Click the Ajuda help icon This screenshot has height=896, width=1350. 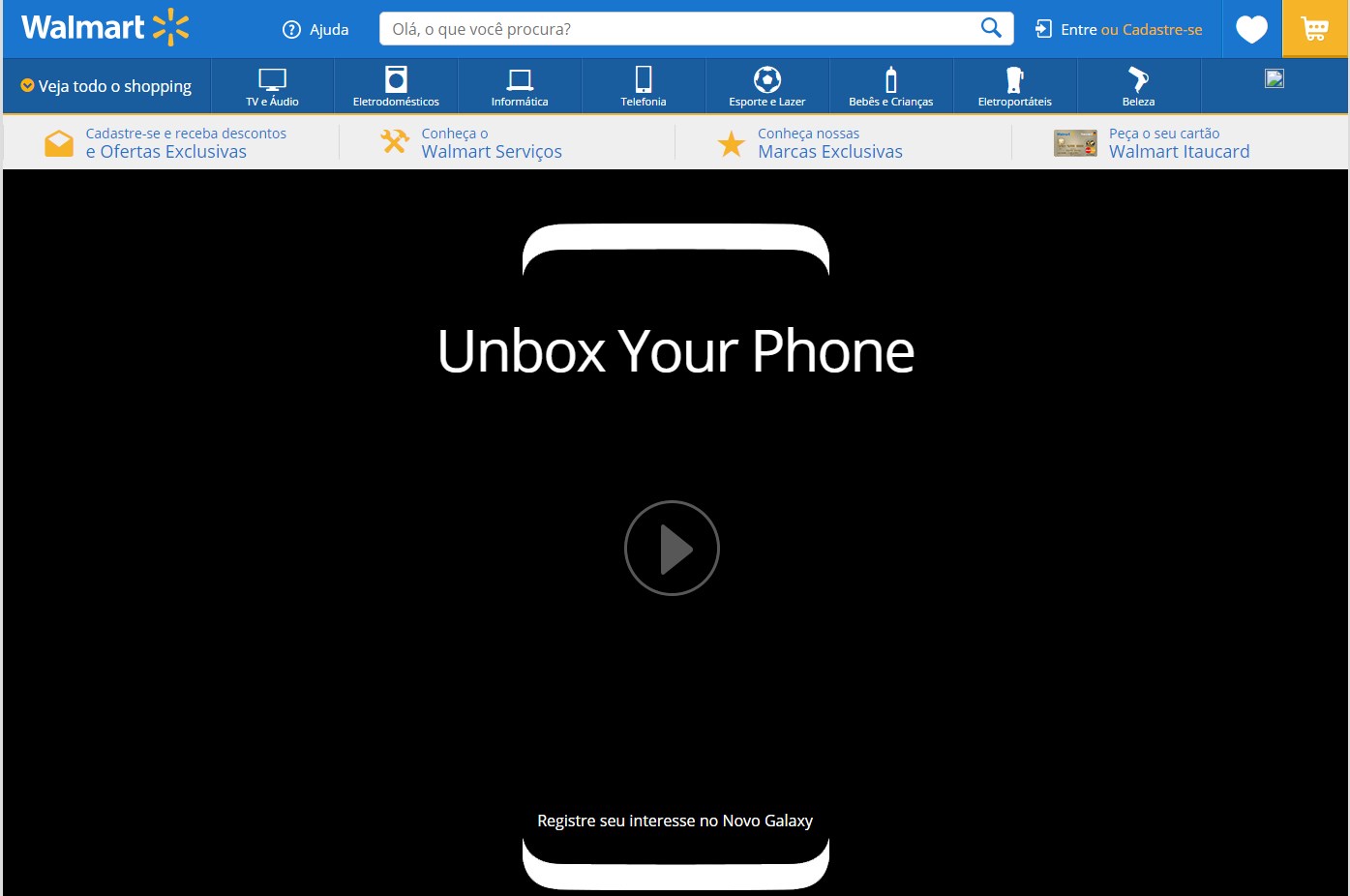(x=291, y=29)
